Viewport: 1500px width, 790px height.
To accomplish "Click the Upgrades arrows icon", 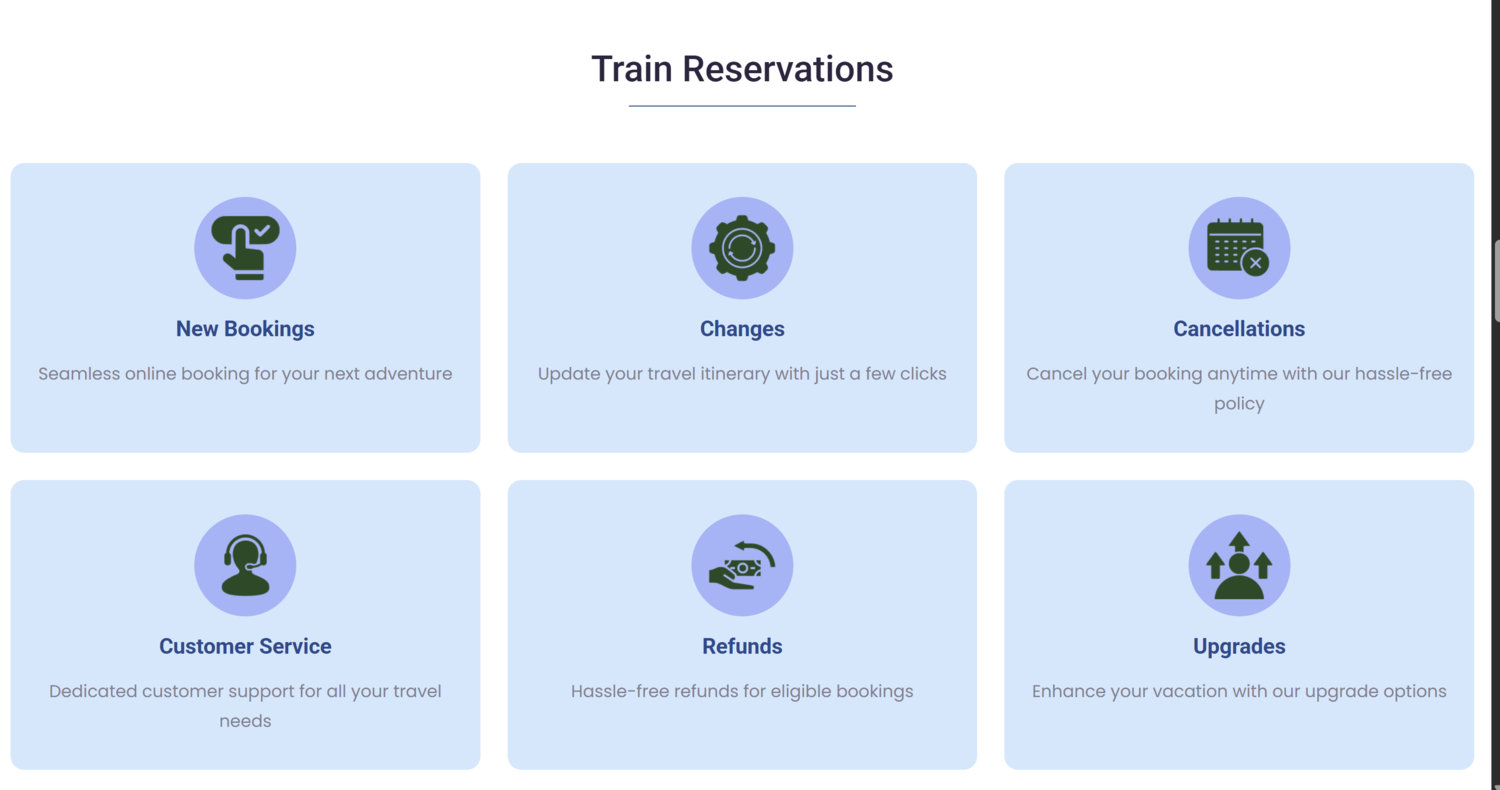I will click(x=1239, y=565).
